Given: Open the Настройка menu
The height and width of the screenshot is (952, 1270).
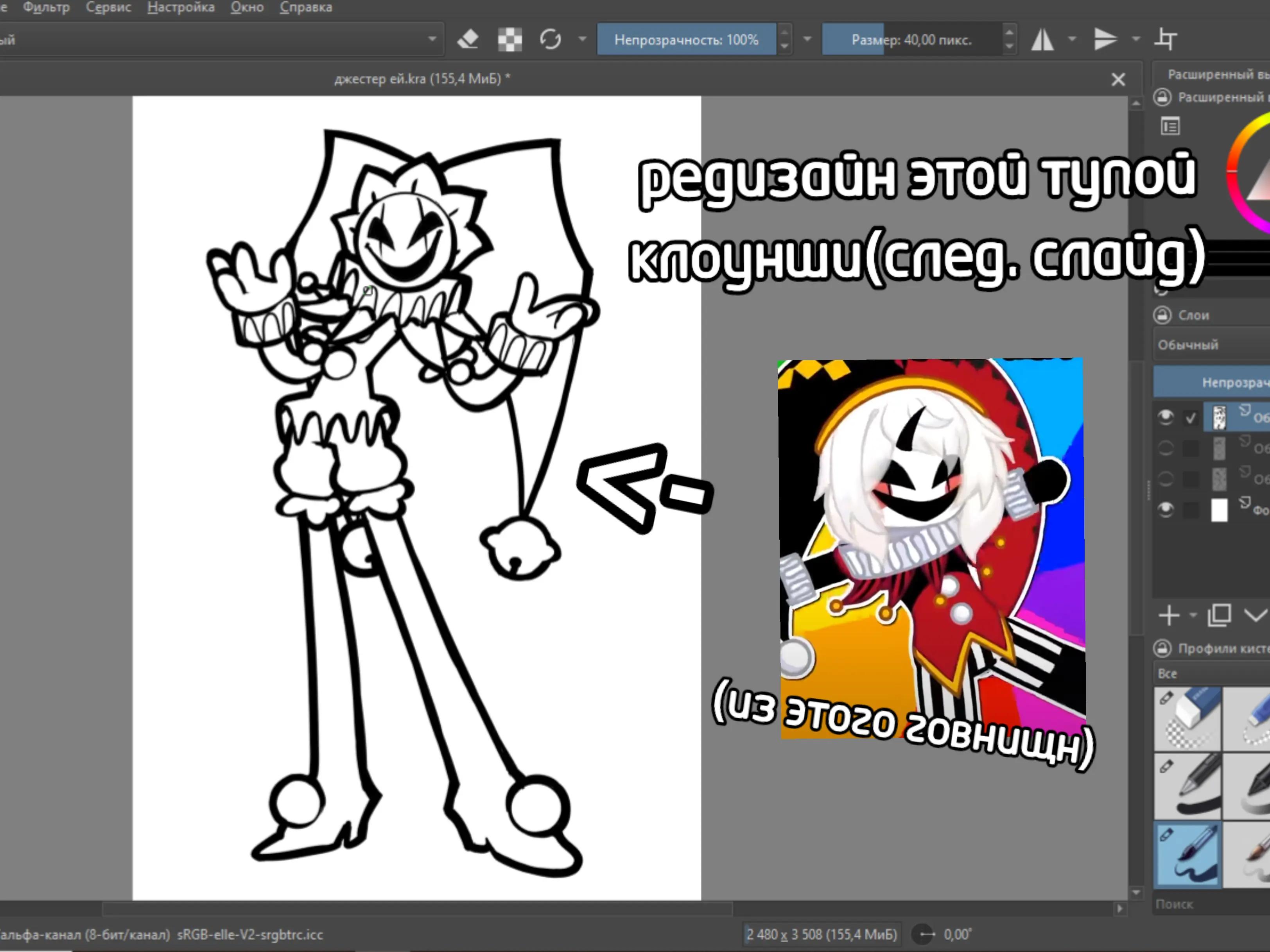Looking at the screenshot, I should [181, 7].
